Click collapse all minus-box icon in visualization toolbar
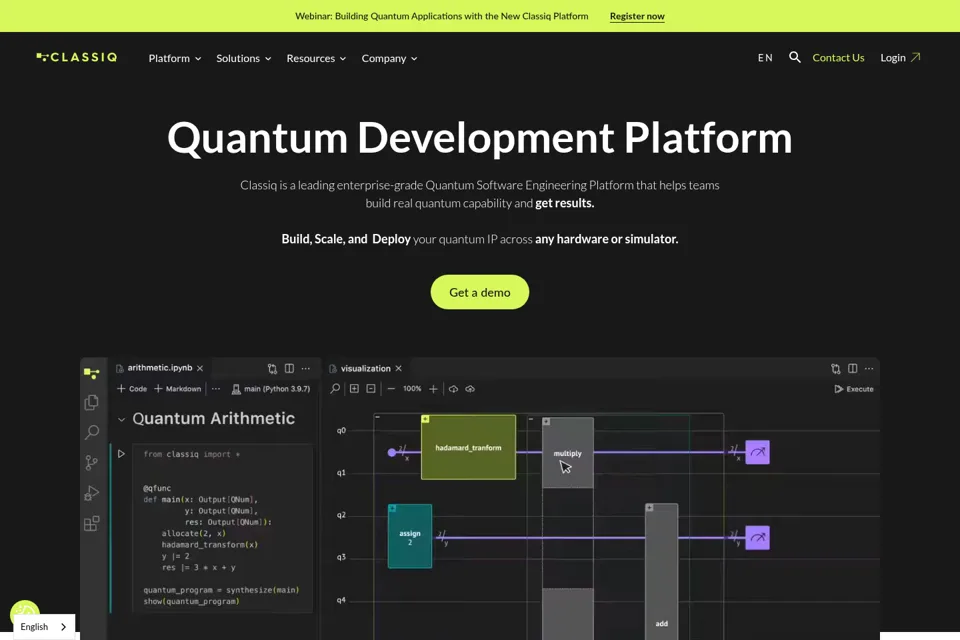 tap(370, 389)
